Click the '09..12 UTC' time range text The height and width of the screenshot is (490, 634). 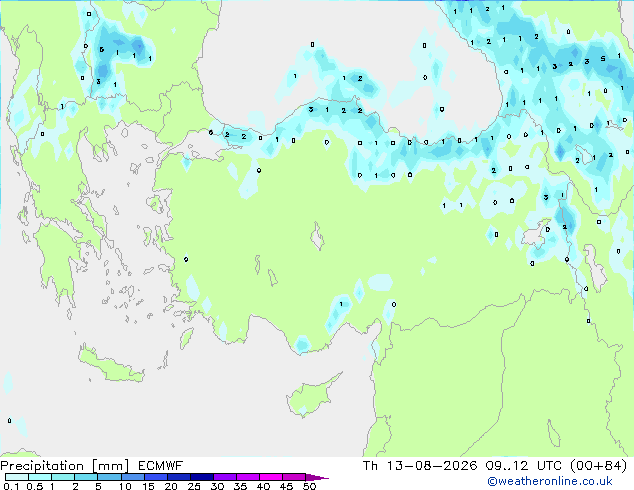(x=524, y=466)
